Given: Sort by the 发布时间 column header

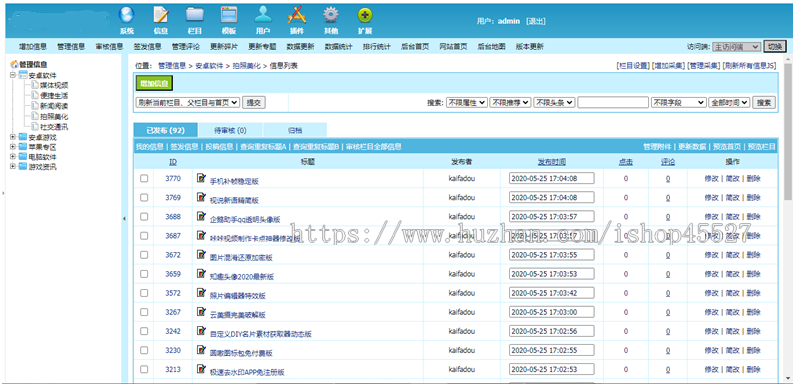Looking at the screenshot, I should tap(552, 162).
